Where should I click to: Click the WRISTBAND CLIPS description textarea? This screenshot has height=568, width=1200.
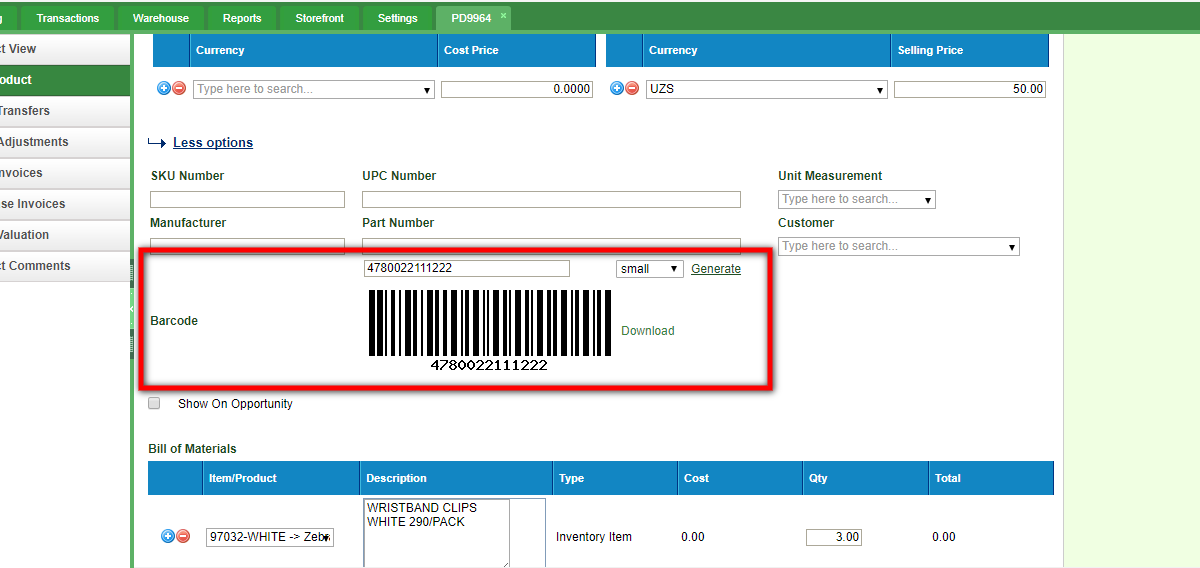click(436, 533)
